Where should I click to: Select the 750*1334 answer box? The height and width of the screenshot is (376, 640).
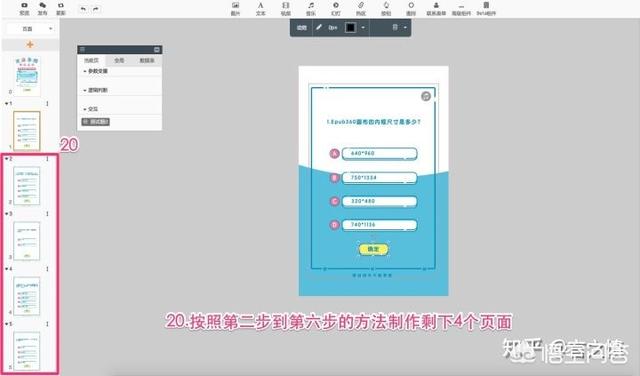pyautogui.click(x=379, y=178)
